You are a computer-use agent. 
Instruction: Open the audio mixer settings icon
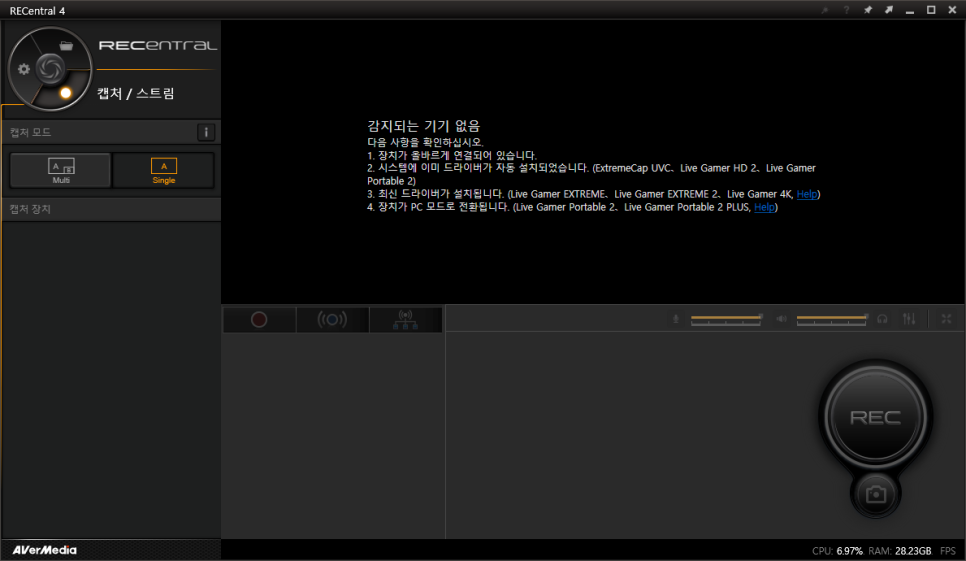909,318
